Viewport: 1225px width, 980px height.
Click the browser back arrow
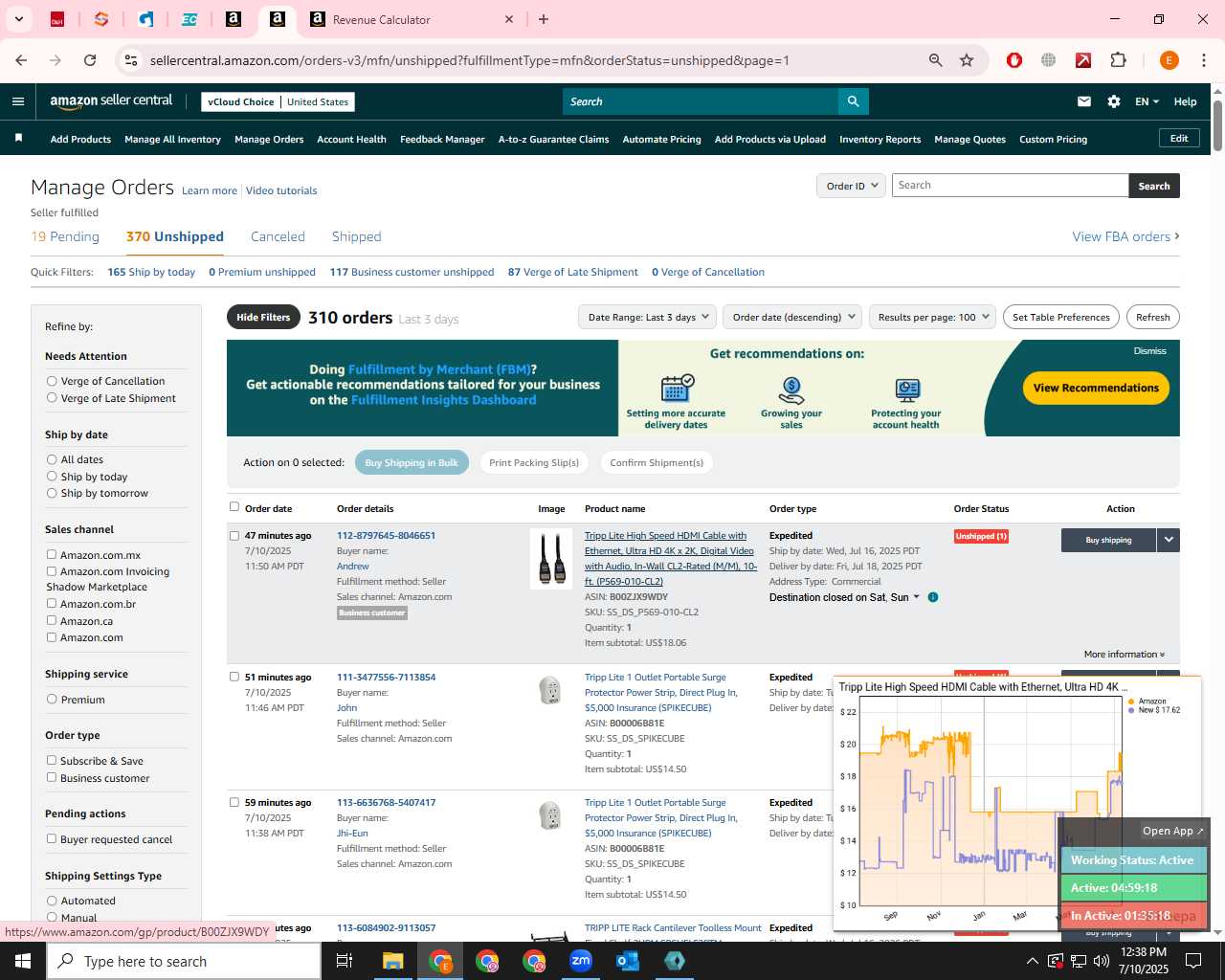[x=21, y=60]
